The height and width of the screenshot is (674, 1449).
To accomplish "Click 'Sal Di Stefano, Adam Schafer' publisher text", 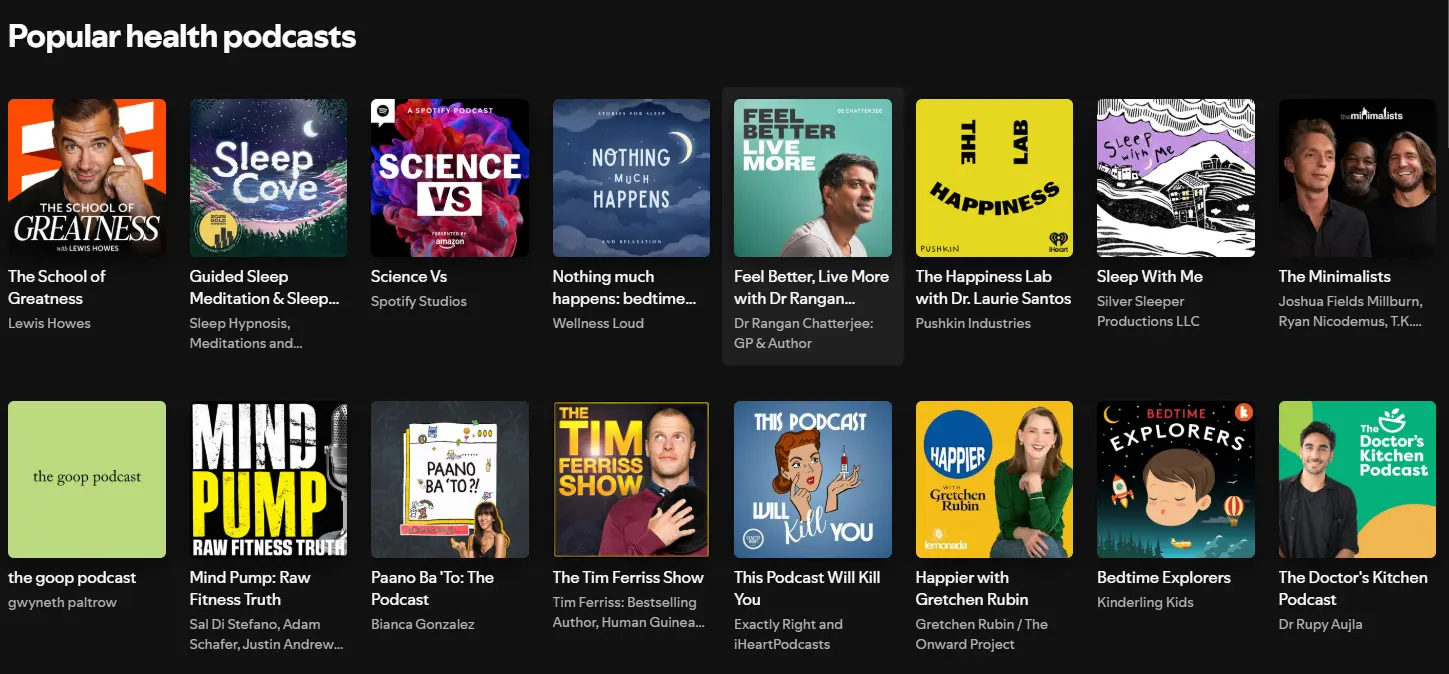I will click(266, 634).
